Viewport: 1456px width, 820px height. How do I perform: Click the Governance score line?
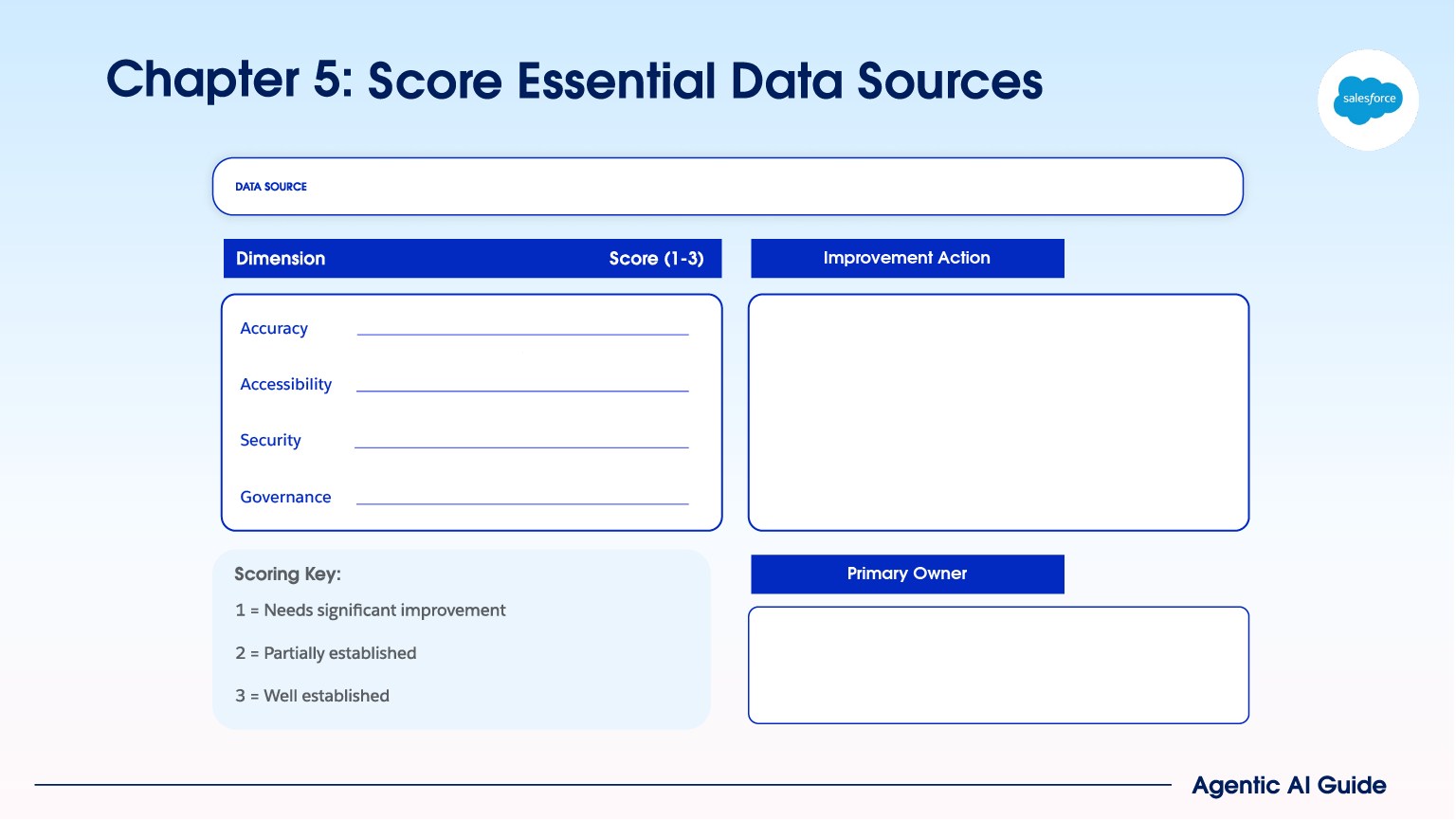tap(522, 502)
